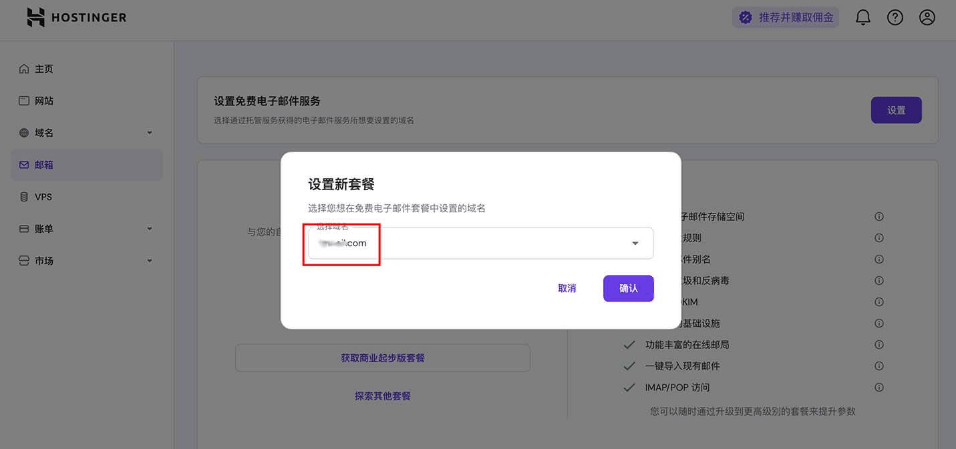Open 网站 in sidebar
956x449 pixels.
[x=43, y=101]
